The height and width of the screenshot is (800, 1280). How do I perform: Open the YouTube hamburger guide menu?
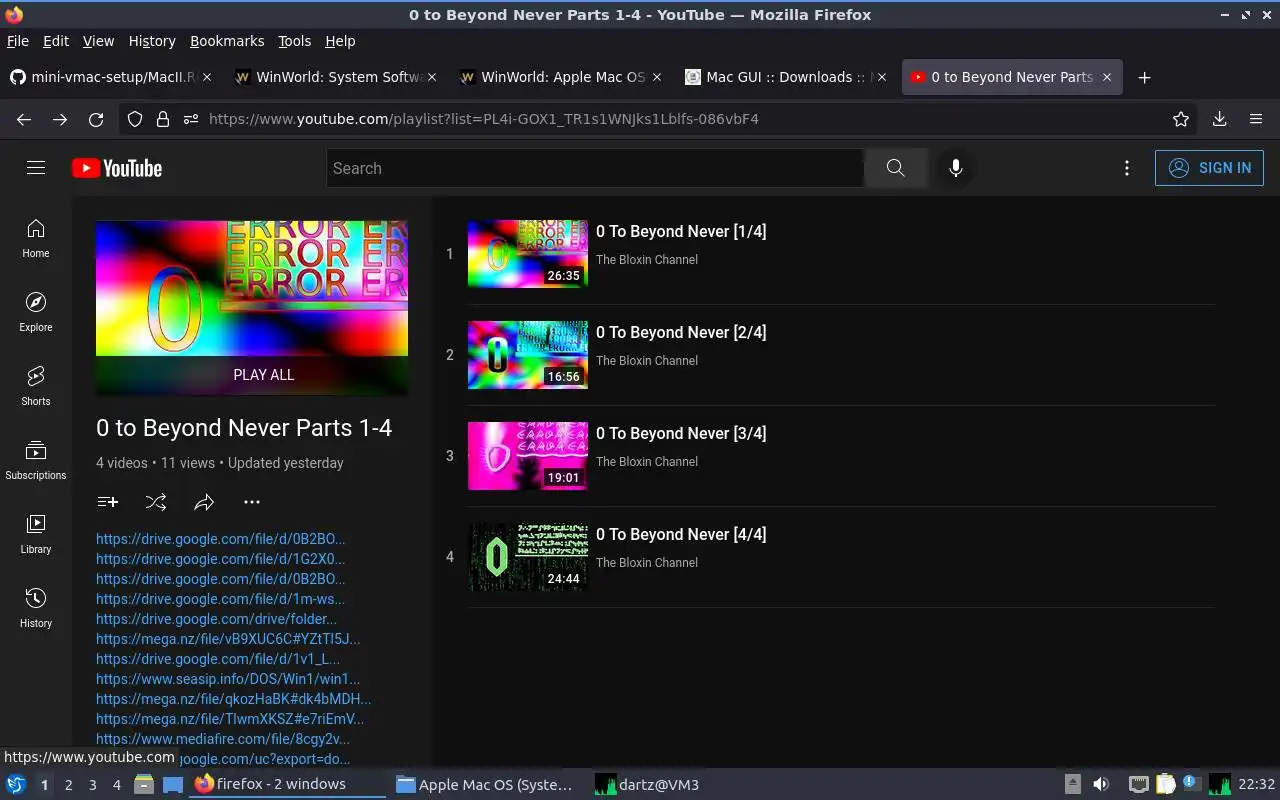coord(36,168)
